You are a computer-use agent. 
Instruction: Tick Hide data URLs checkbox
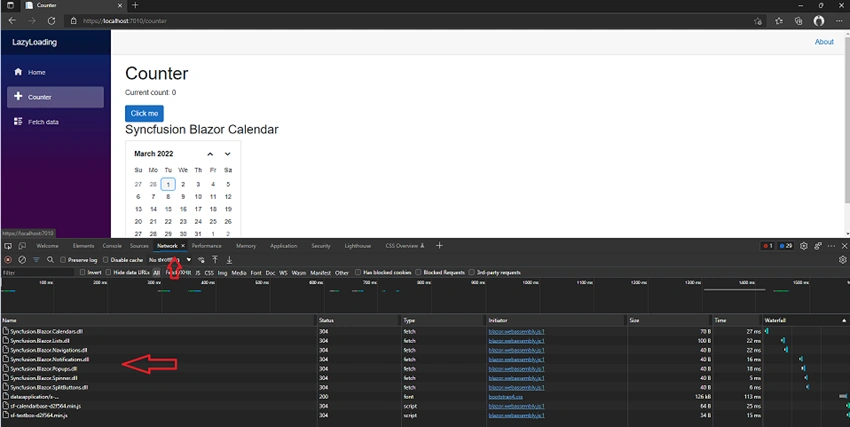(108, 273)
